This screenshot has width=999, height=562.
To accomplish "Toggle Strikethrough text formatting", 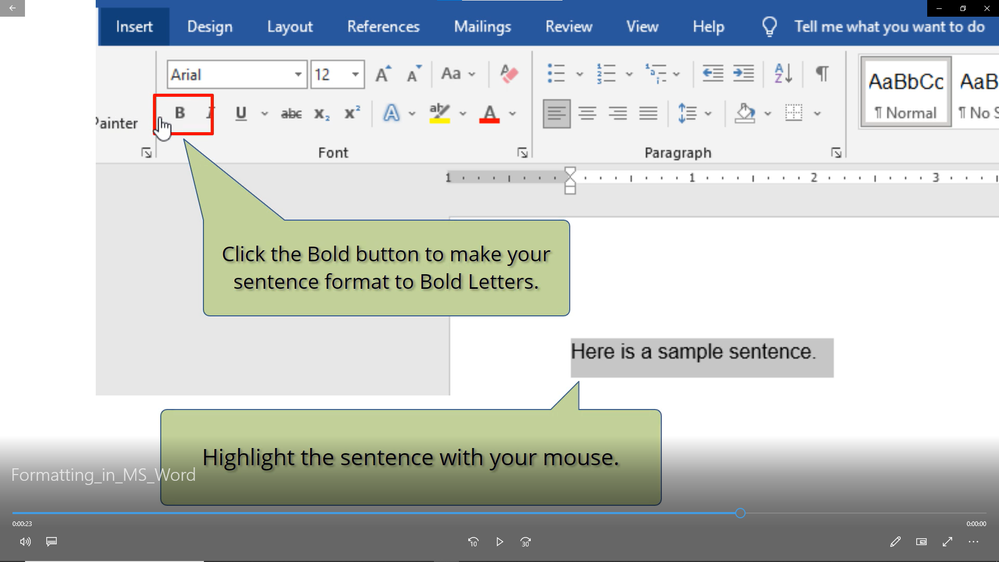I will [291, 114].
